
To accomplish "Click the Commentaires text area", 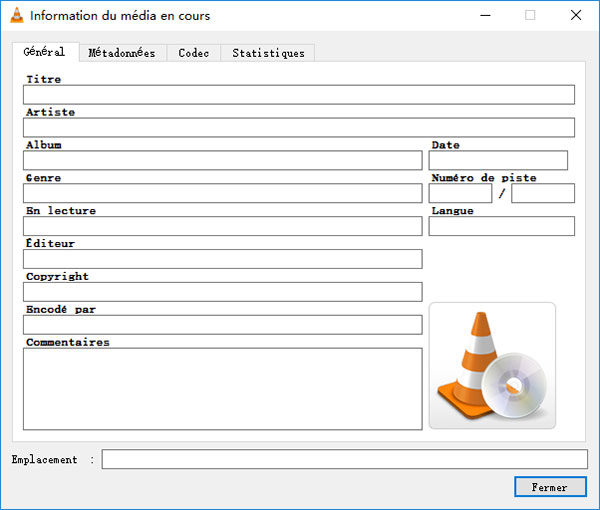I will [x=222, y=388].
